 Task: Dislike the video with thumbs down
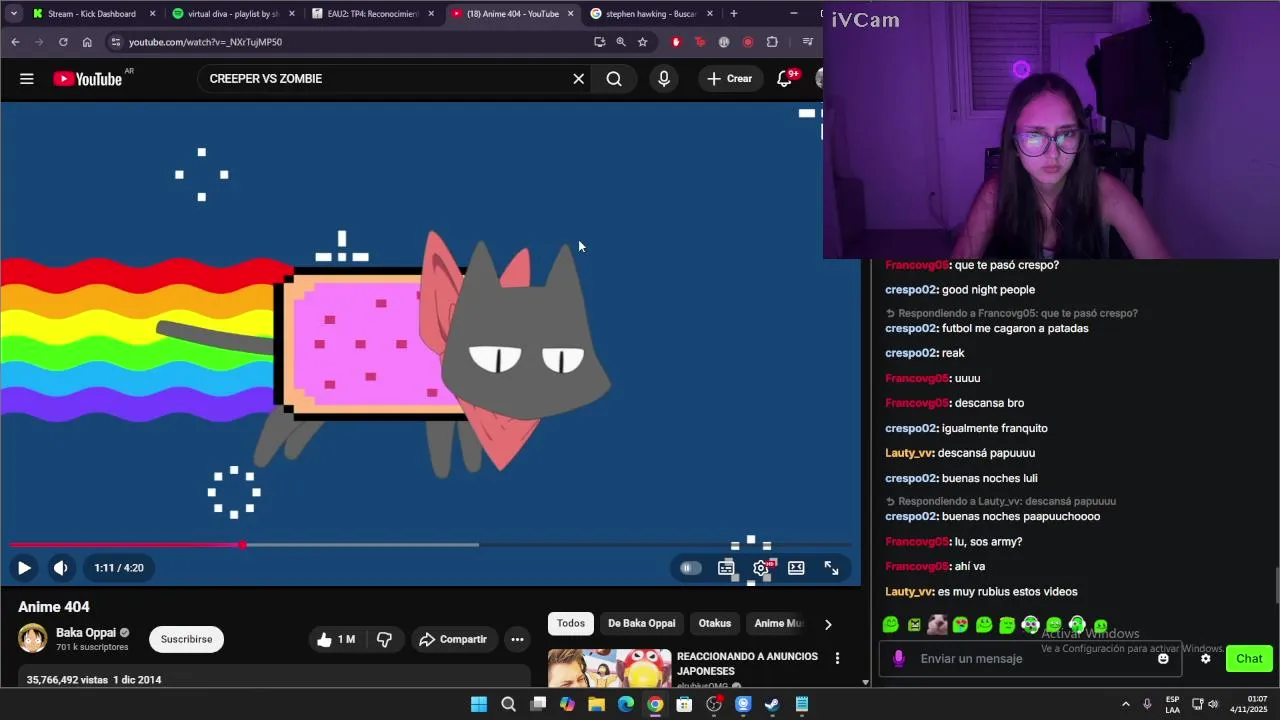[x=384, y=640]
